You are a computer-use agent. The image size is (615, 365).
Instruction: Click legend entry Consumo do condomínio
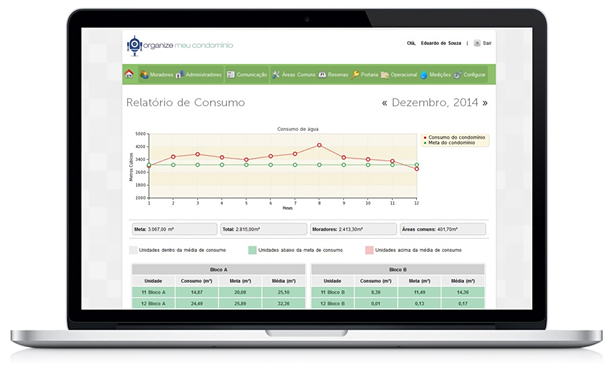(454, 138)
